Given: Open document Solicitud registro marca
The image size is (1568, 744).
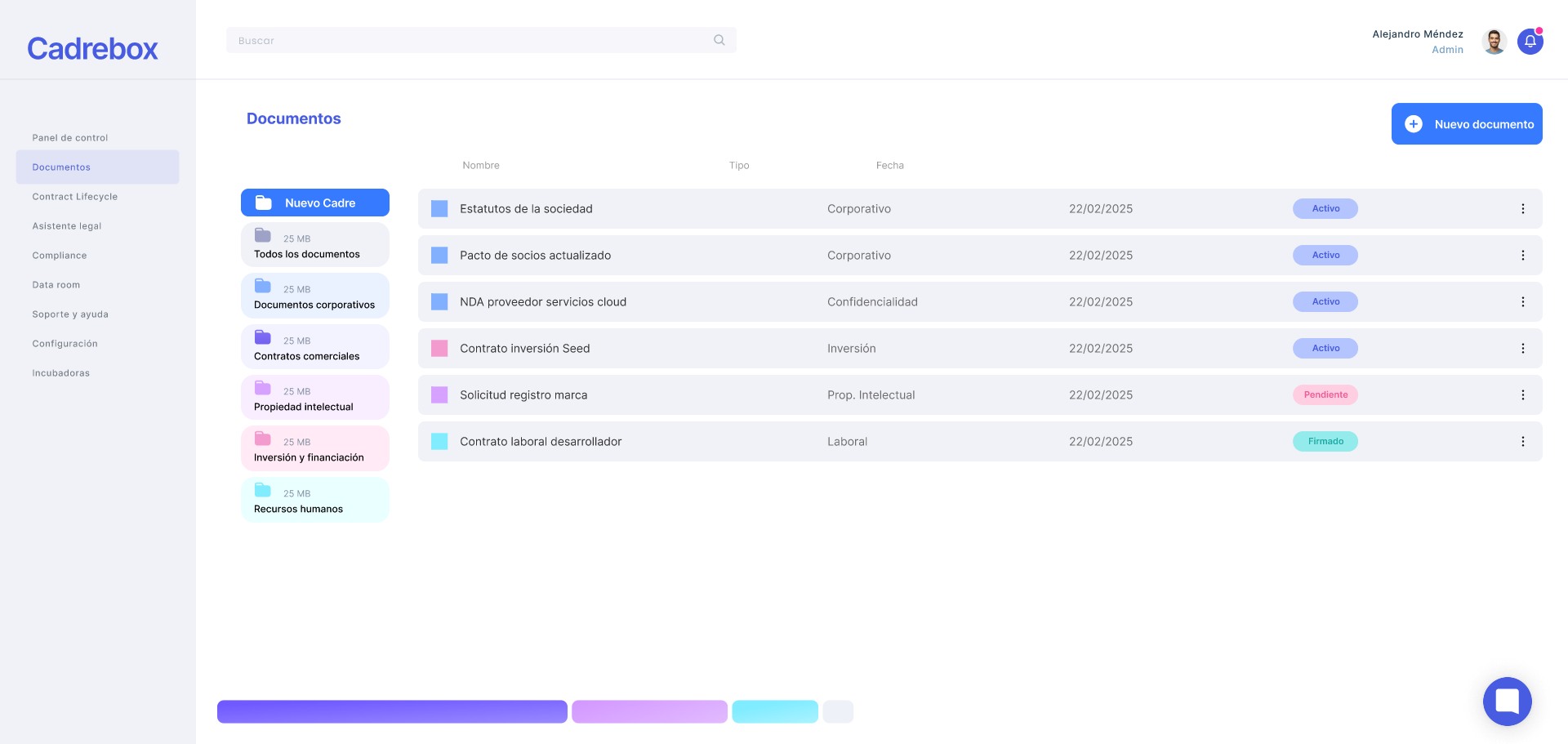Looking at the screenshot, I should coord(980,395).
